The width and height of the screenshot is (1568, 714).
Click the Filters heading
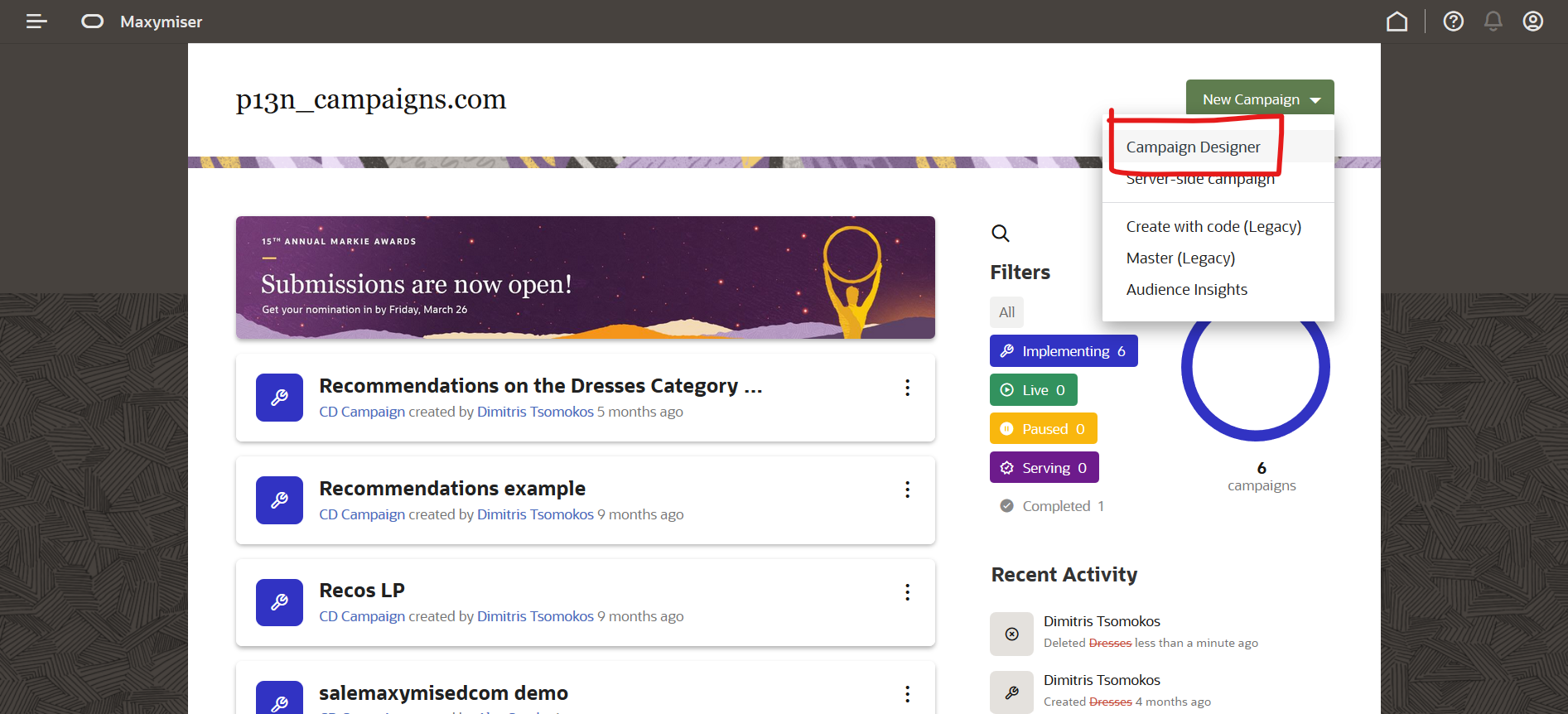pyautogui.click(x=1020, y=273)
